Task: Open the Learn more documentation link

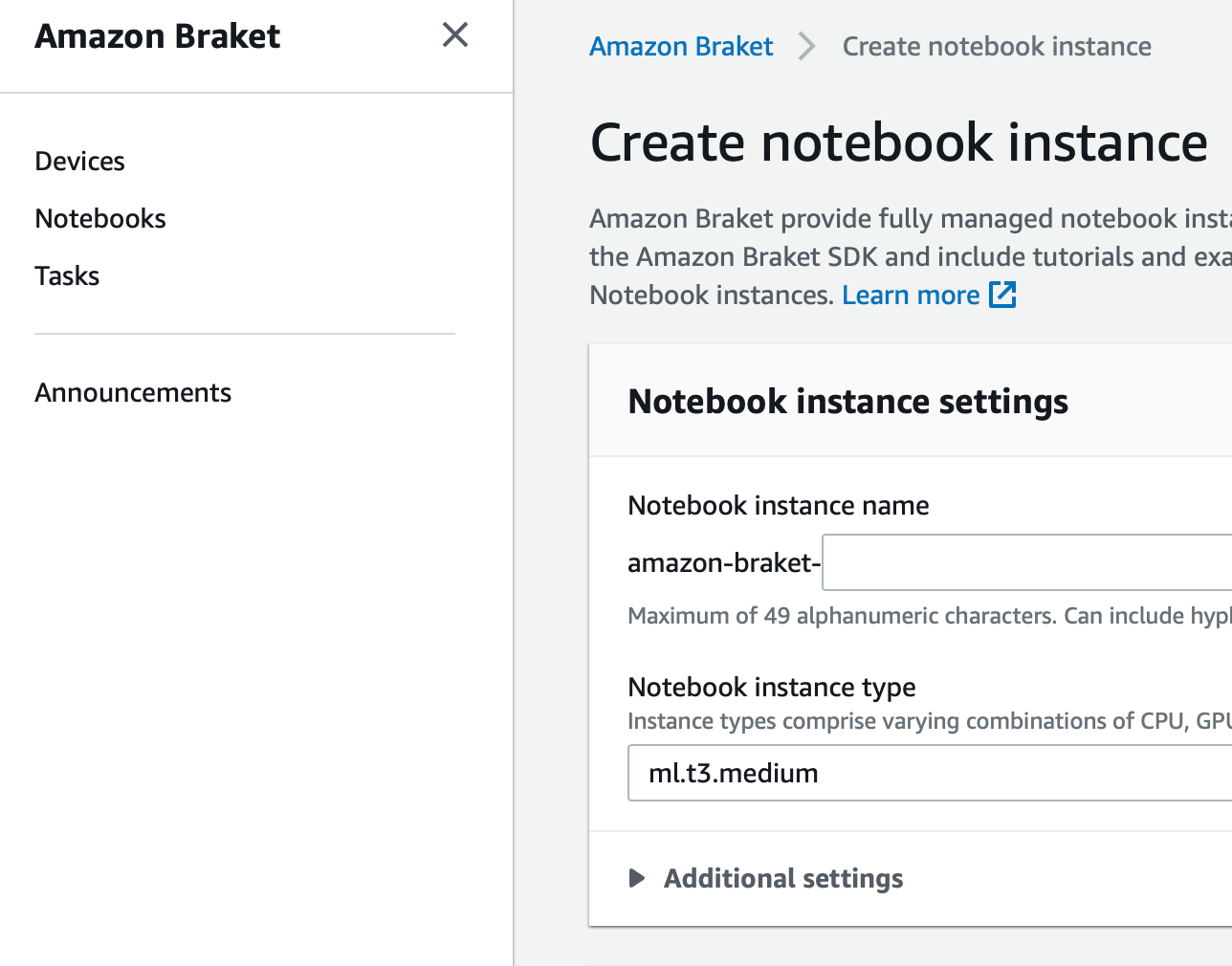Action: 911,295
